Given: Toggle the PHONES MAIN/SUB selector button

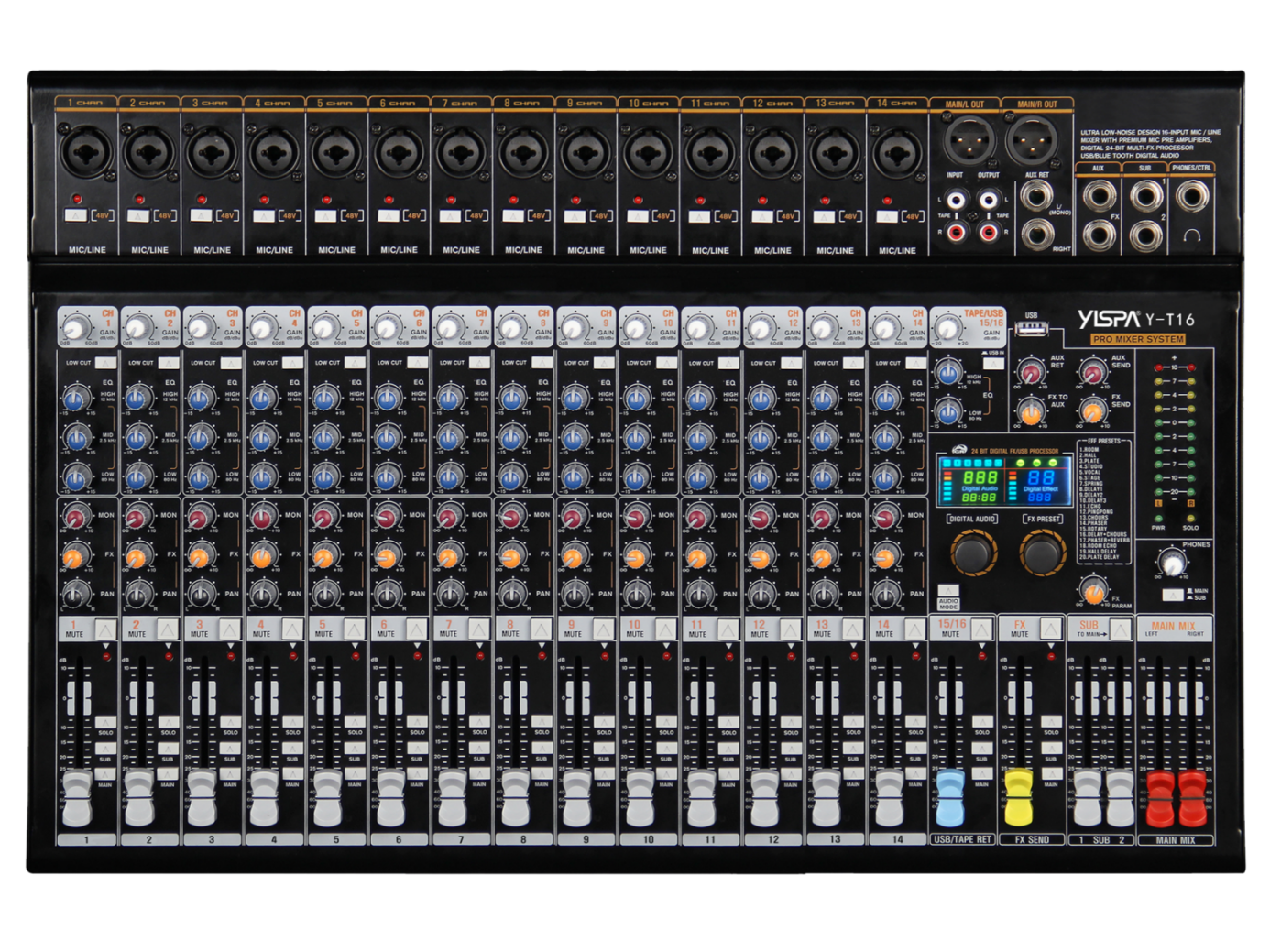Looking at the screenshot, I should [x=1172, y=595].
